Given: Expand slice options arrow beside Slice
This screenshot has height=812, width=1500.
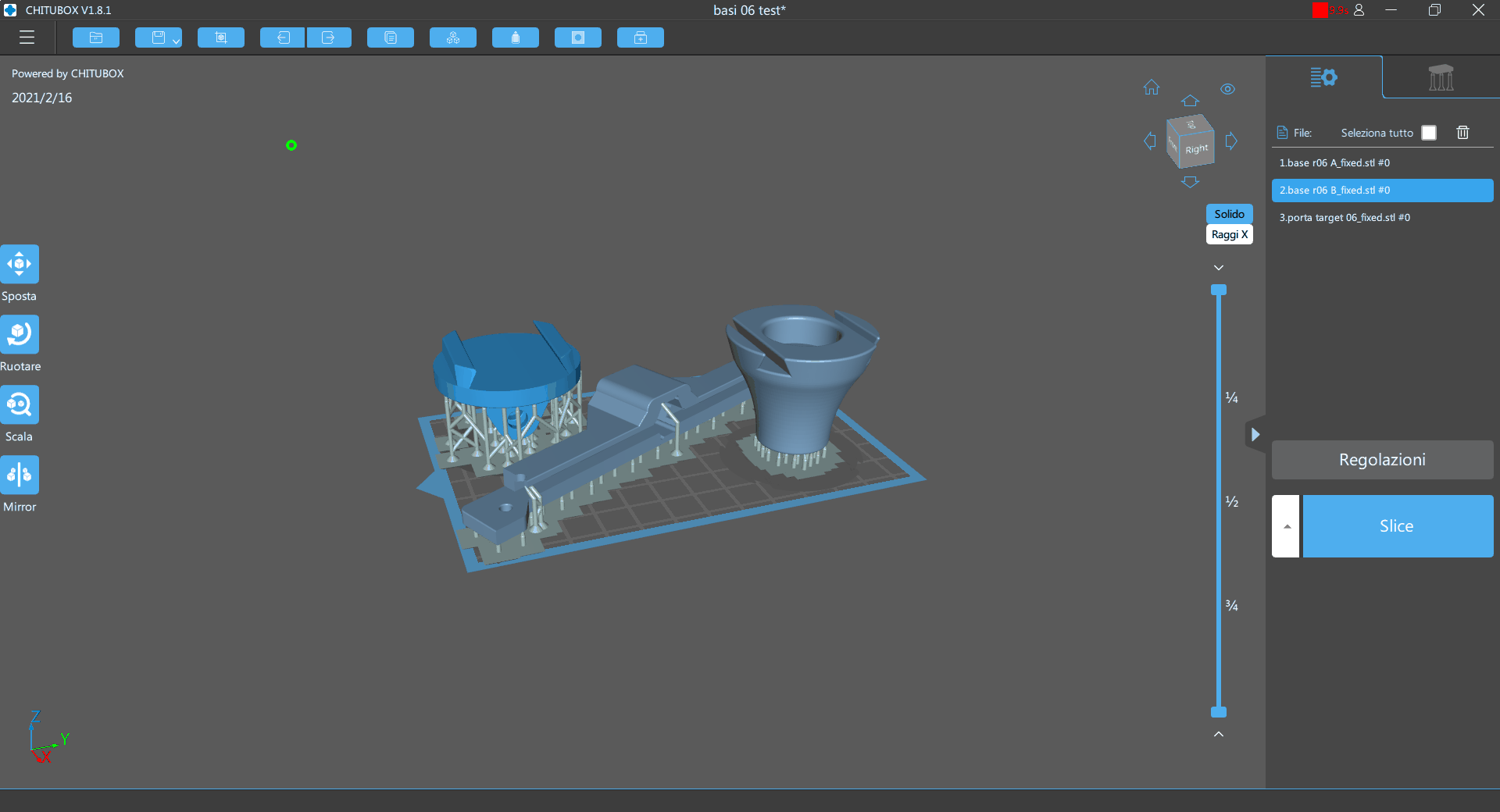Looking at the screenshot, I should tap(1286, 526).
